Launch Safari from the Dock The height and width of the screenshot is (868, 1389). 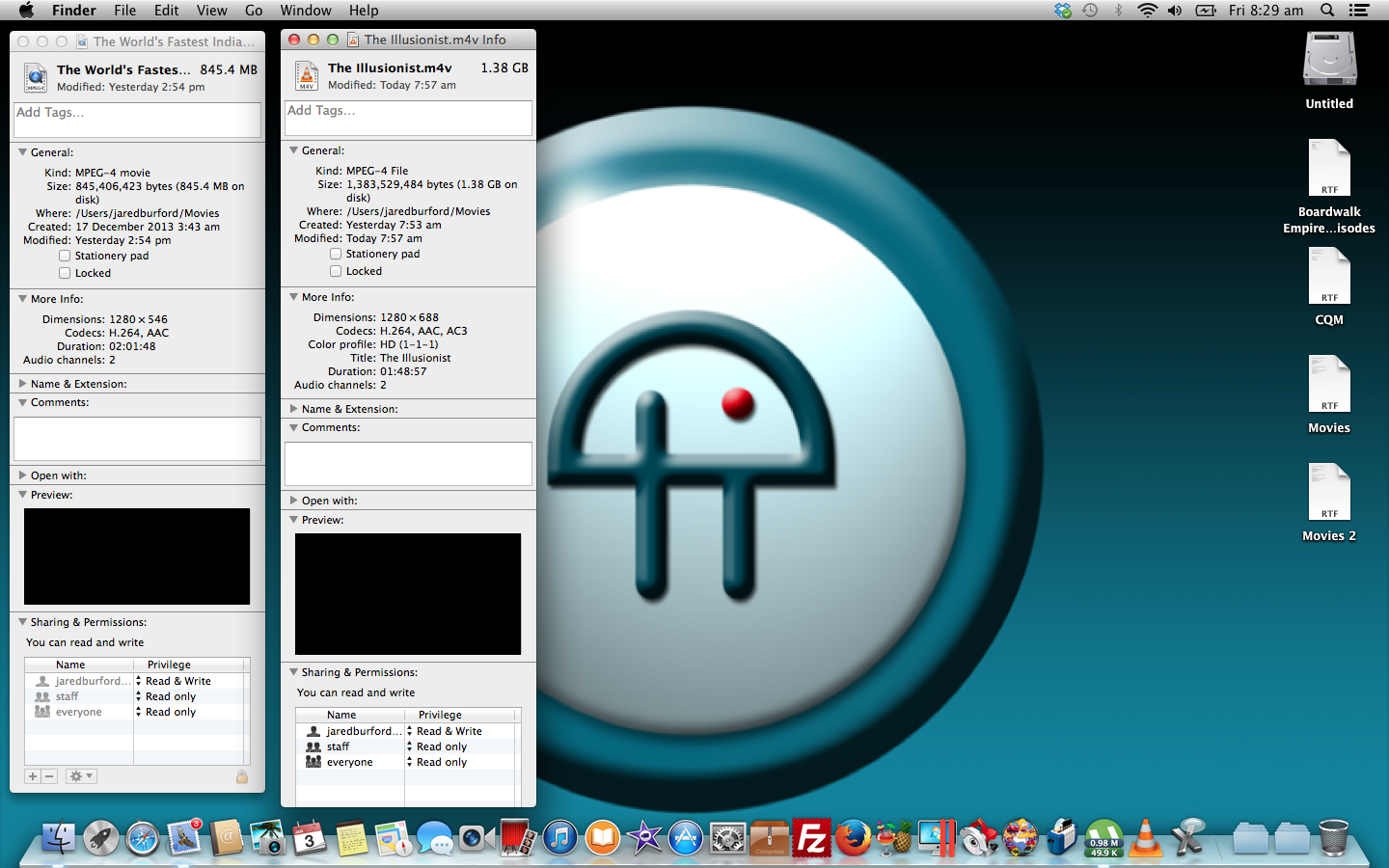click(143, 837)
